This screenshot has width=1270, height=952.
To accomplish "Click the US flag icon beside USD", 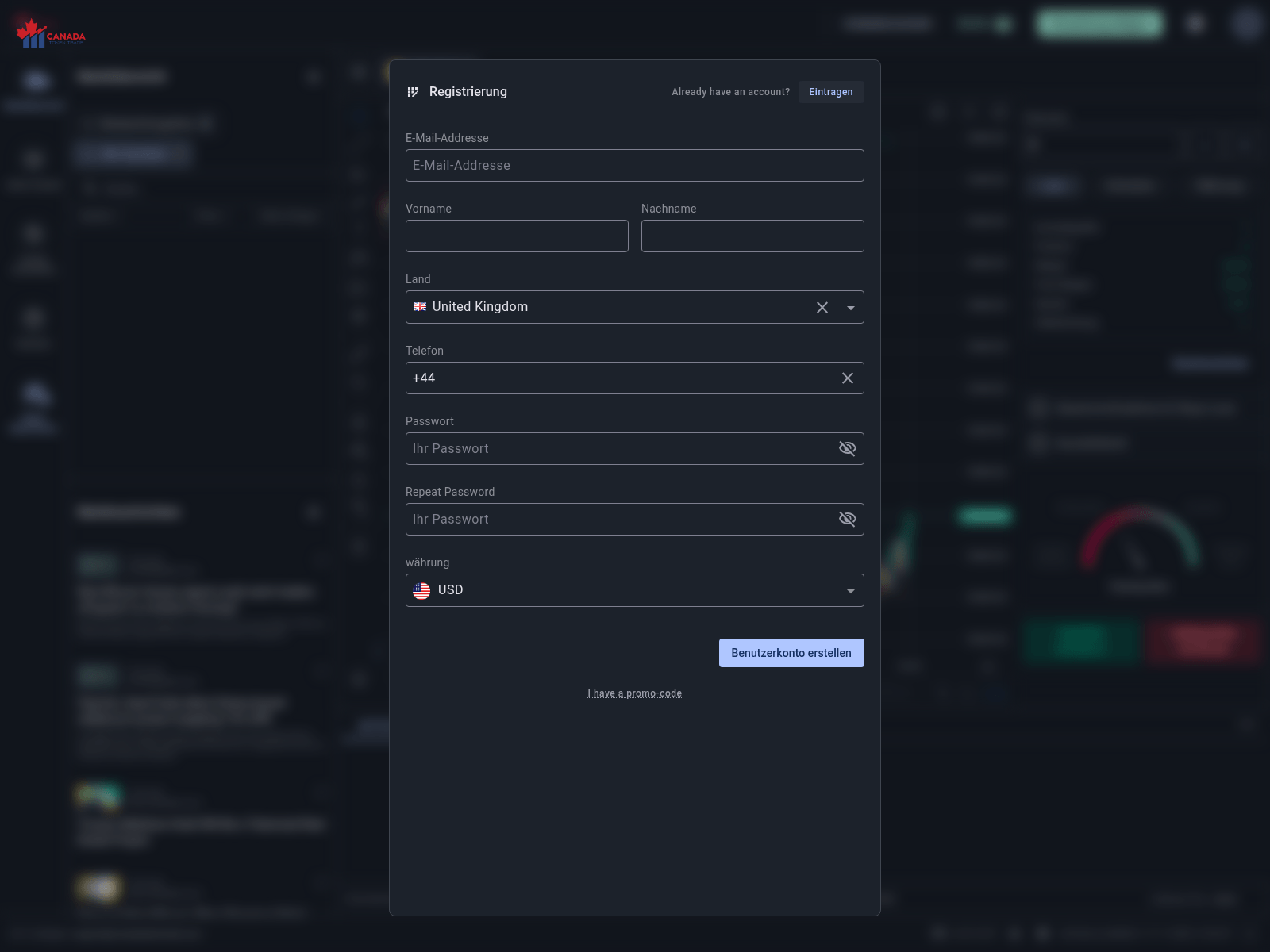I will tap(421, 590).
